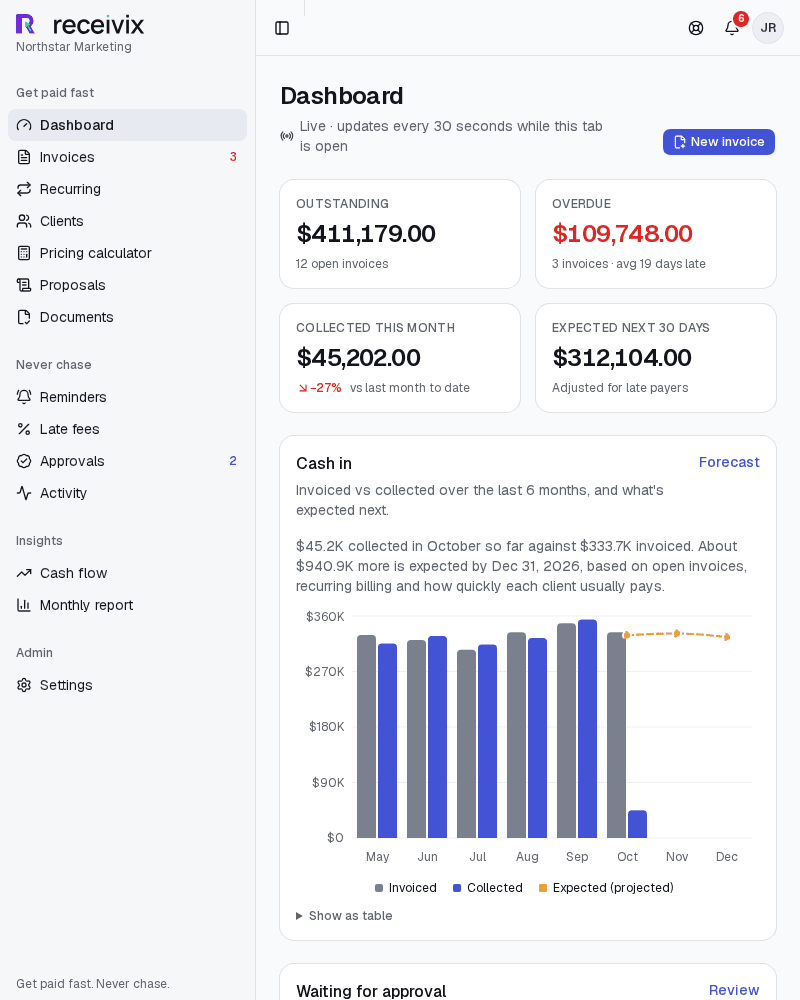This screenshot has width=800, height=1000.
Task: Expand Show as table
Action: (x=344, y=916)
